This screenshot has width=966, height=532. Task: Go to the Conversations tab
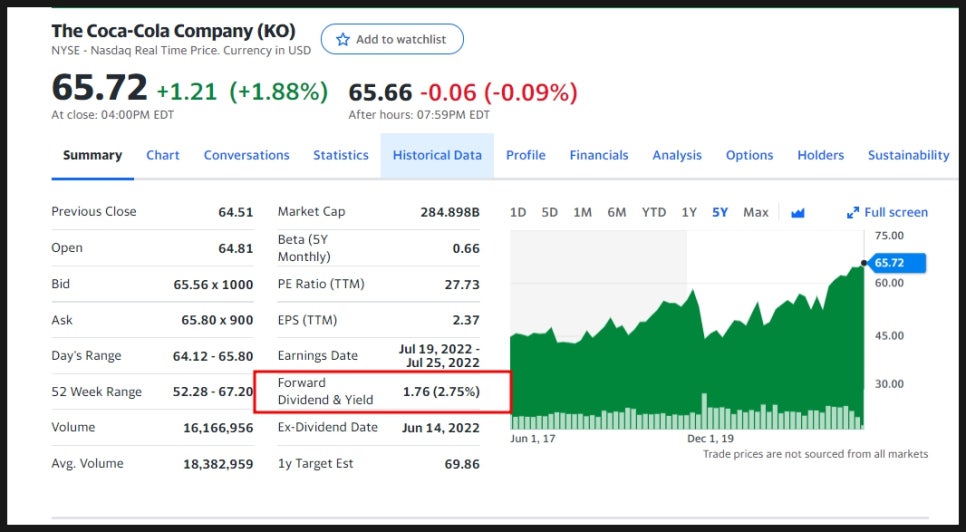coord(246,155)
